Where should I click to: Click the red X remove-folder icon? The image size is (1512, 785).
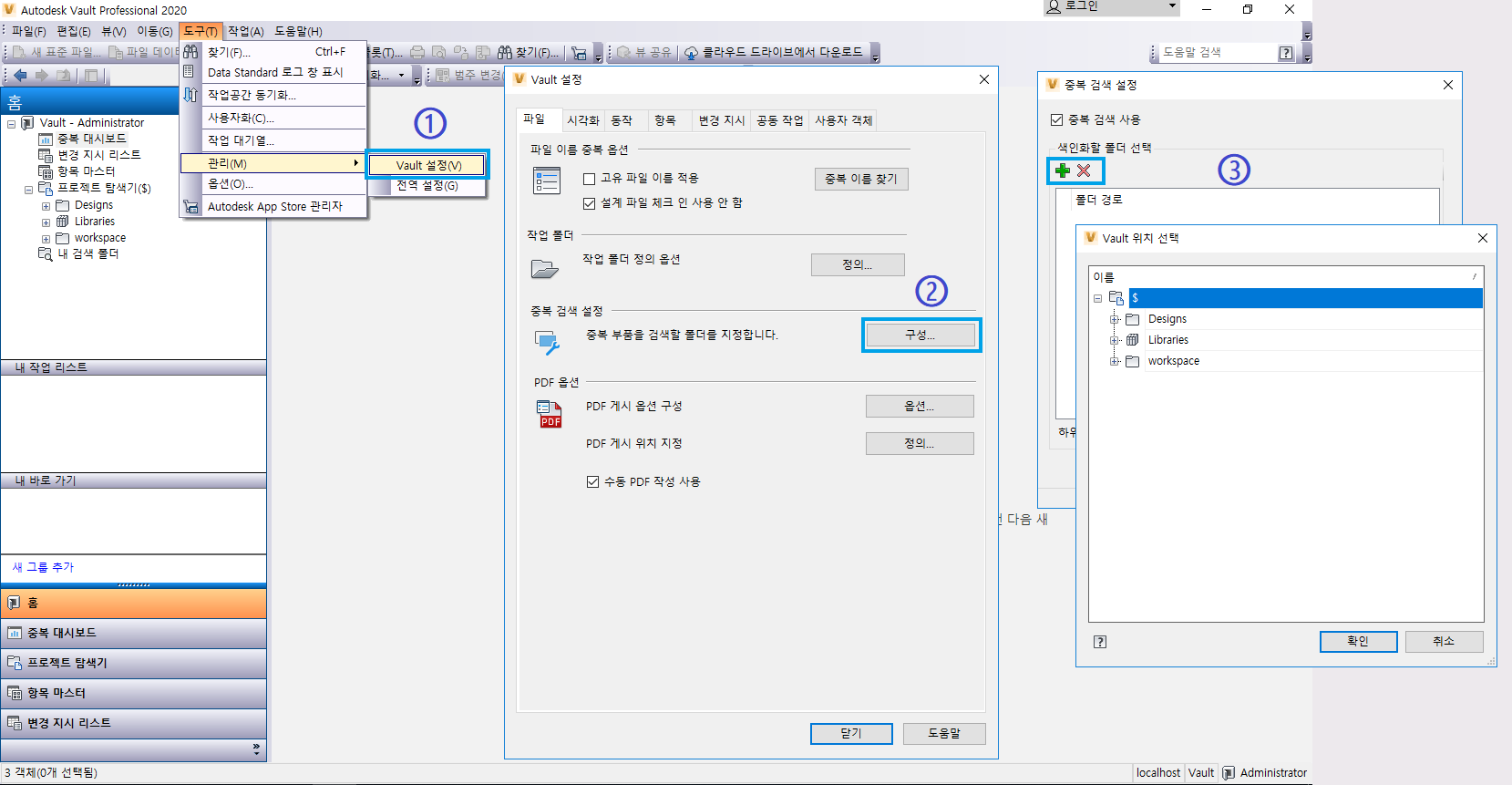click(x=1084, y=170)
